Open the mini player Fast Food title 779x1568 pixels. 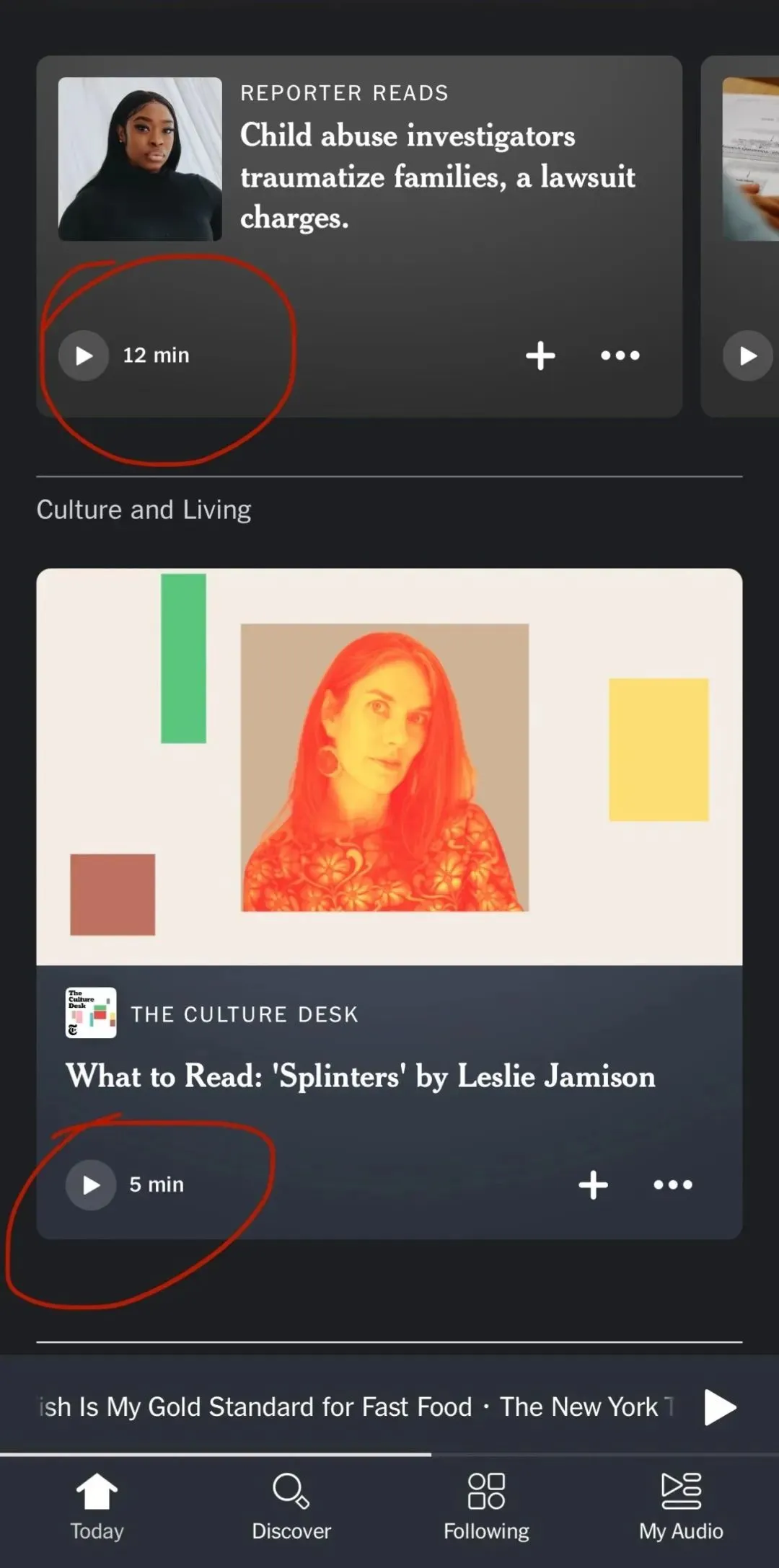pos(353,1407)
